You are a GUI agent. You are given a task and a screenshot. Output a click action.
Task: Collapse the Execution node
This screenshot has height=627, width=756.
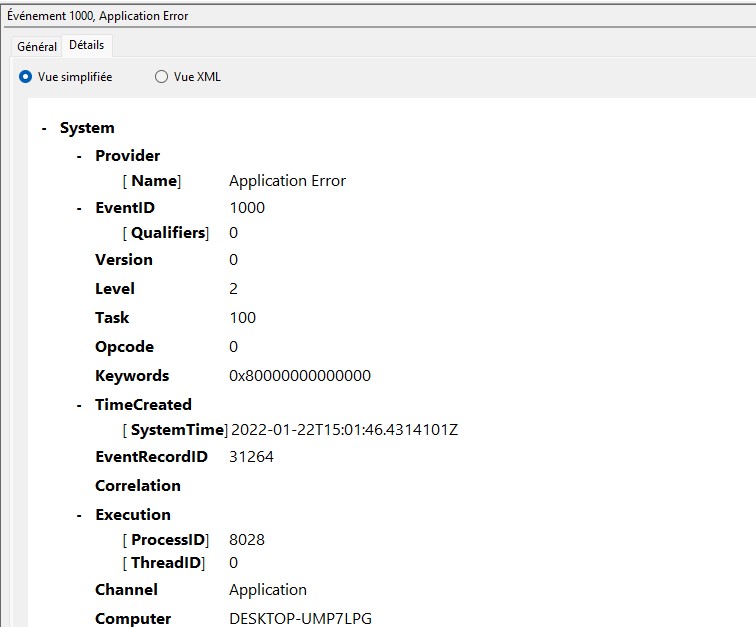79,515
